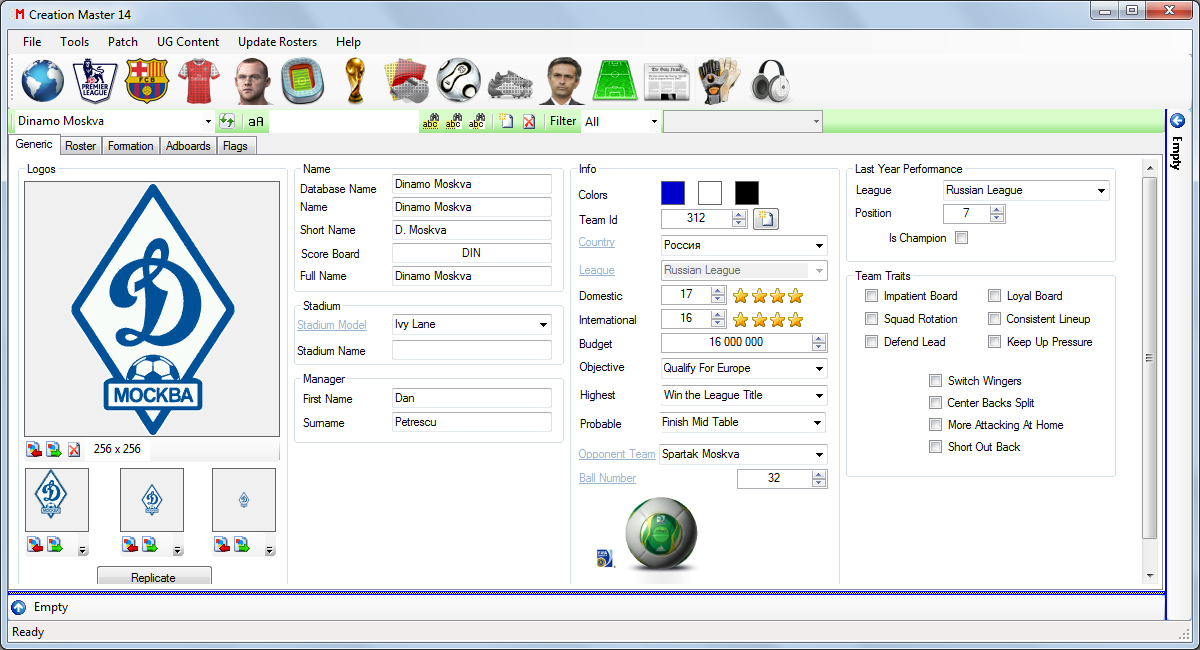Enable the Squad Rotation team trait
The height and width of the screenshot is (650, 1200).
[872, 318]
